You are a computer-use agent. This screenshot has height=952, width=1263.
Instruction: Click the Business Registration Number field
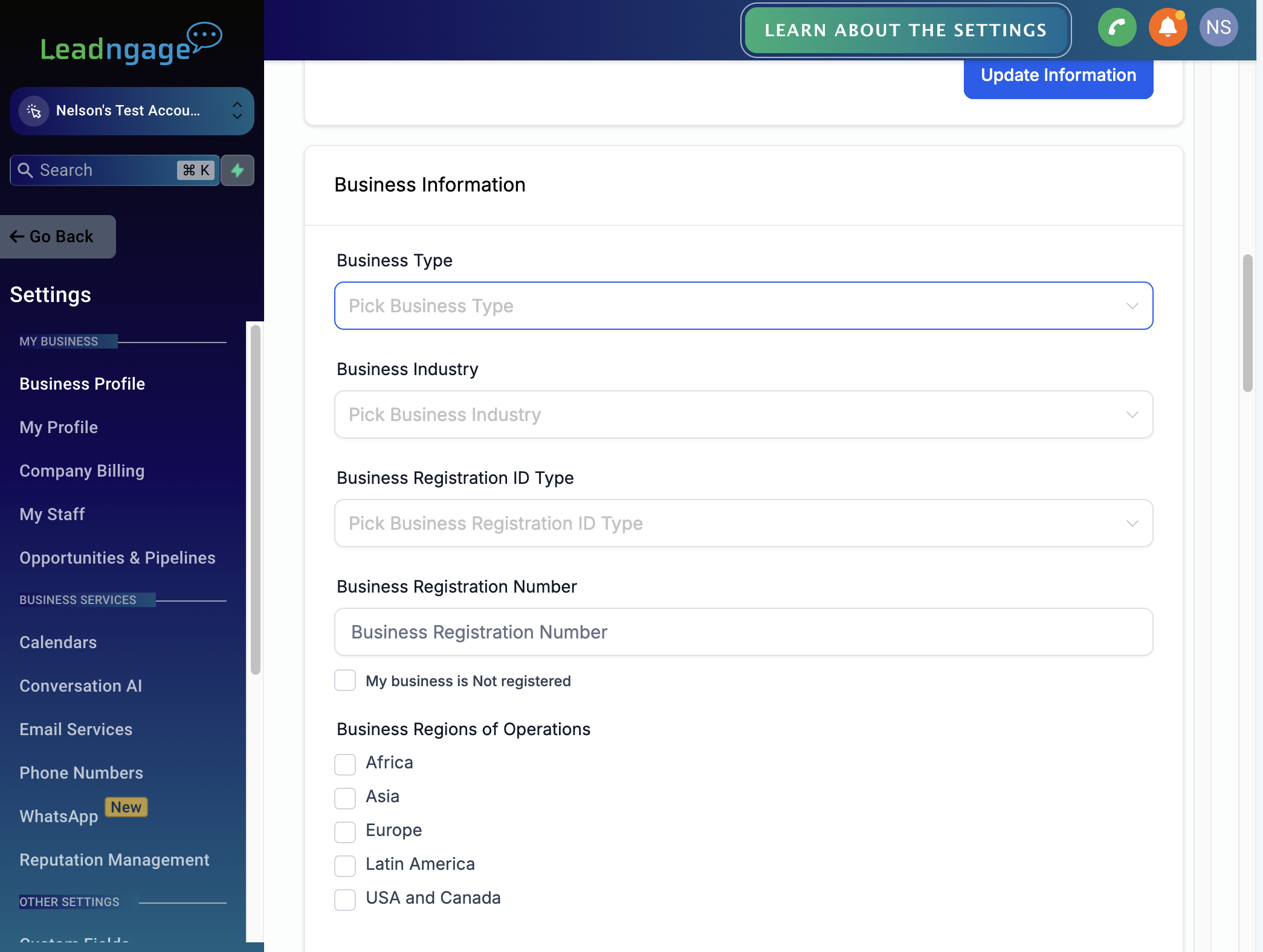743,632
